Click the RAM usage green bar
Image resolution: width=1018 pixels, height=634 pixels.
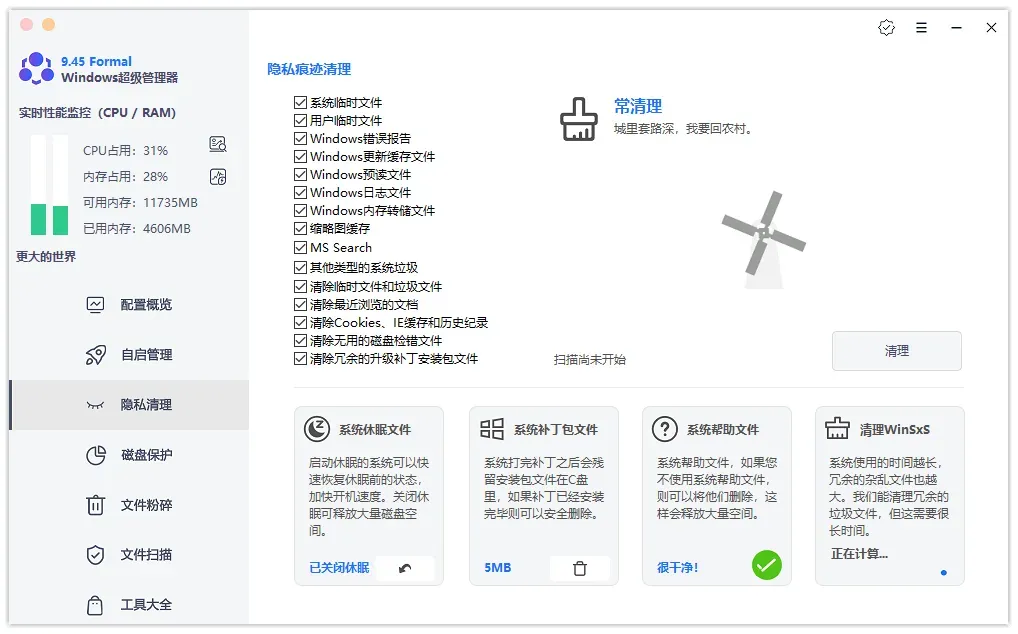(60, 220)
